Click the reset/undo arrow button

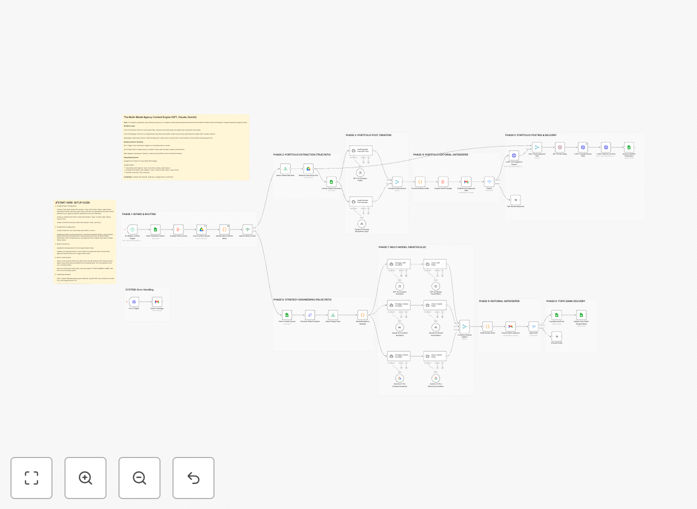coord(193,478)
